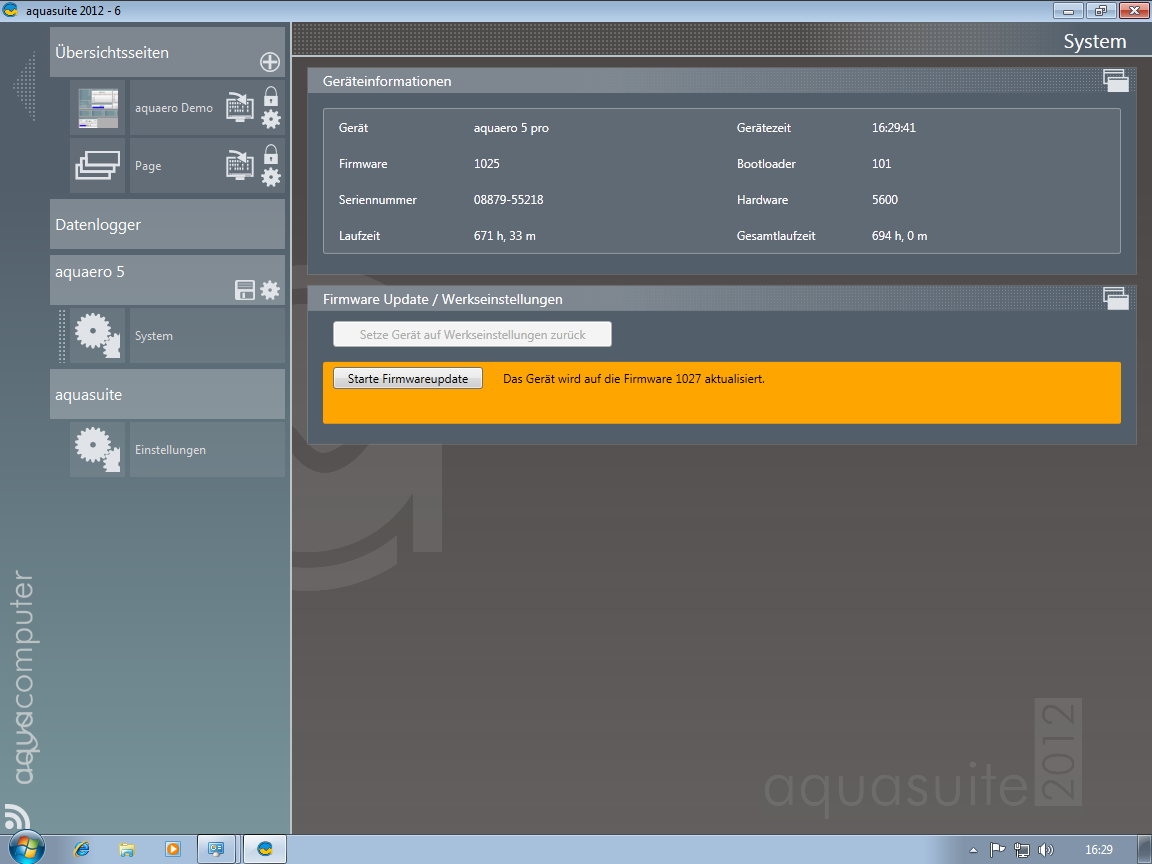Click the aquasuite news feed icon
1152x864 pixels.
point(15,818)
